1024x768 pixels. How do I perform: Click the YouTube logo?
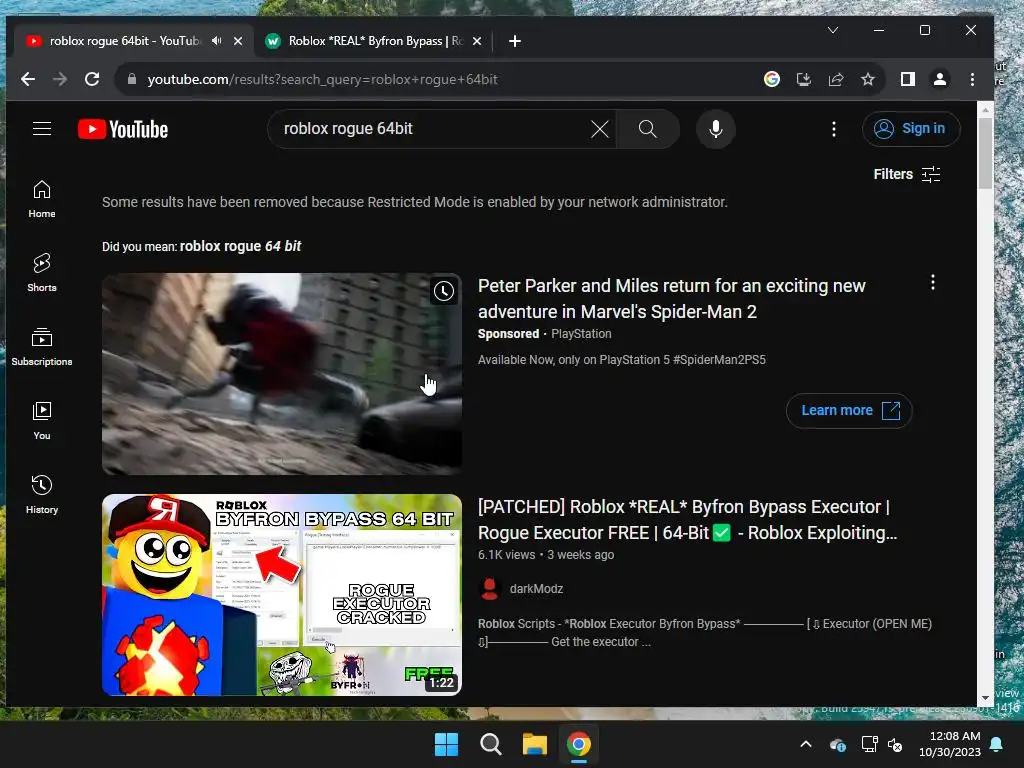(x=123, y=129)
